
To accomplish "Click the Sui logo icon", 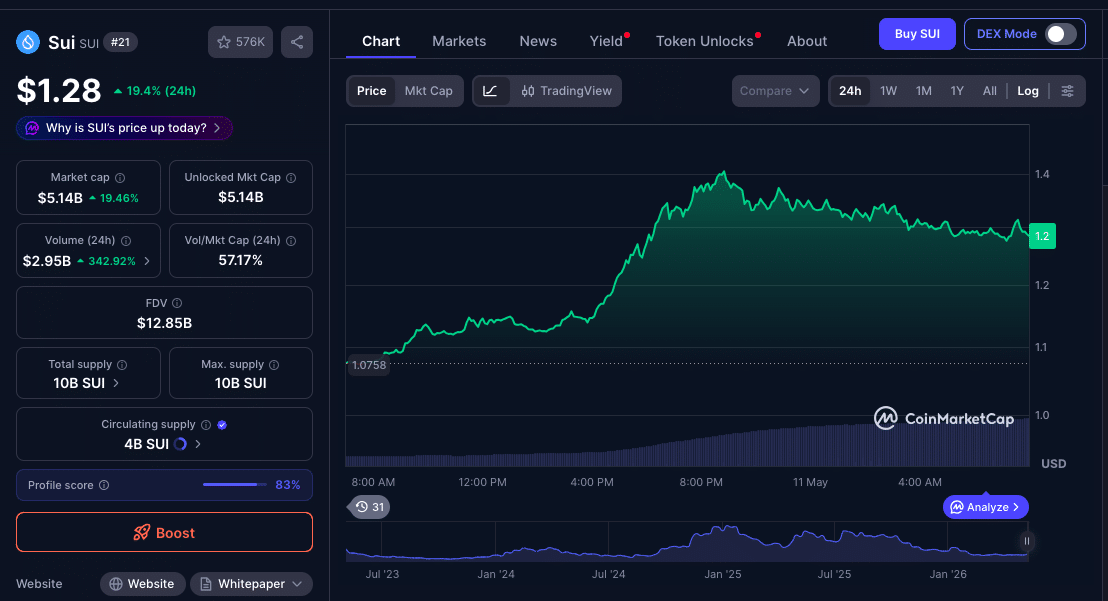I will (28, 42).
